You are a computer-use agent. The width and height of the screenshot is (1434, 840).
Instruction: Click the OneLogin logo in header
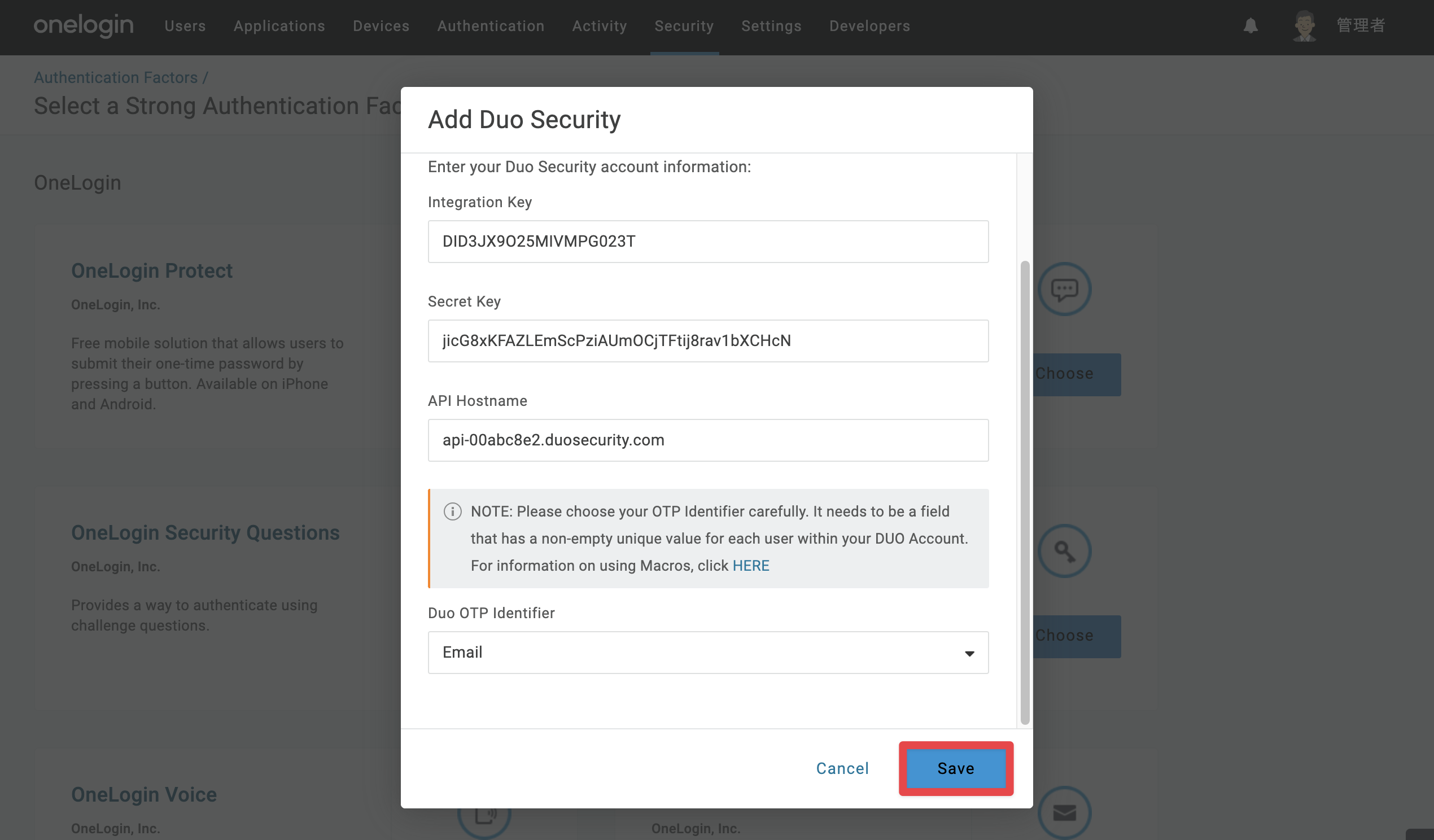coord(84,25)
